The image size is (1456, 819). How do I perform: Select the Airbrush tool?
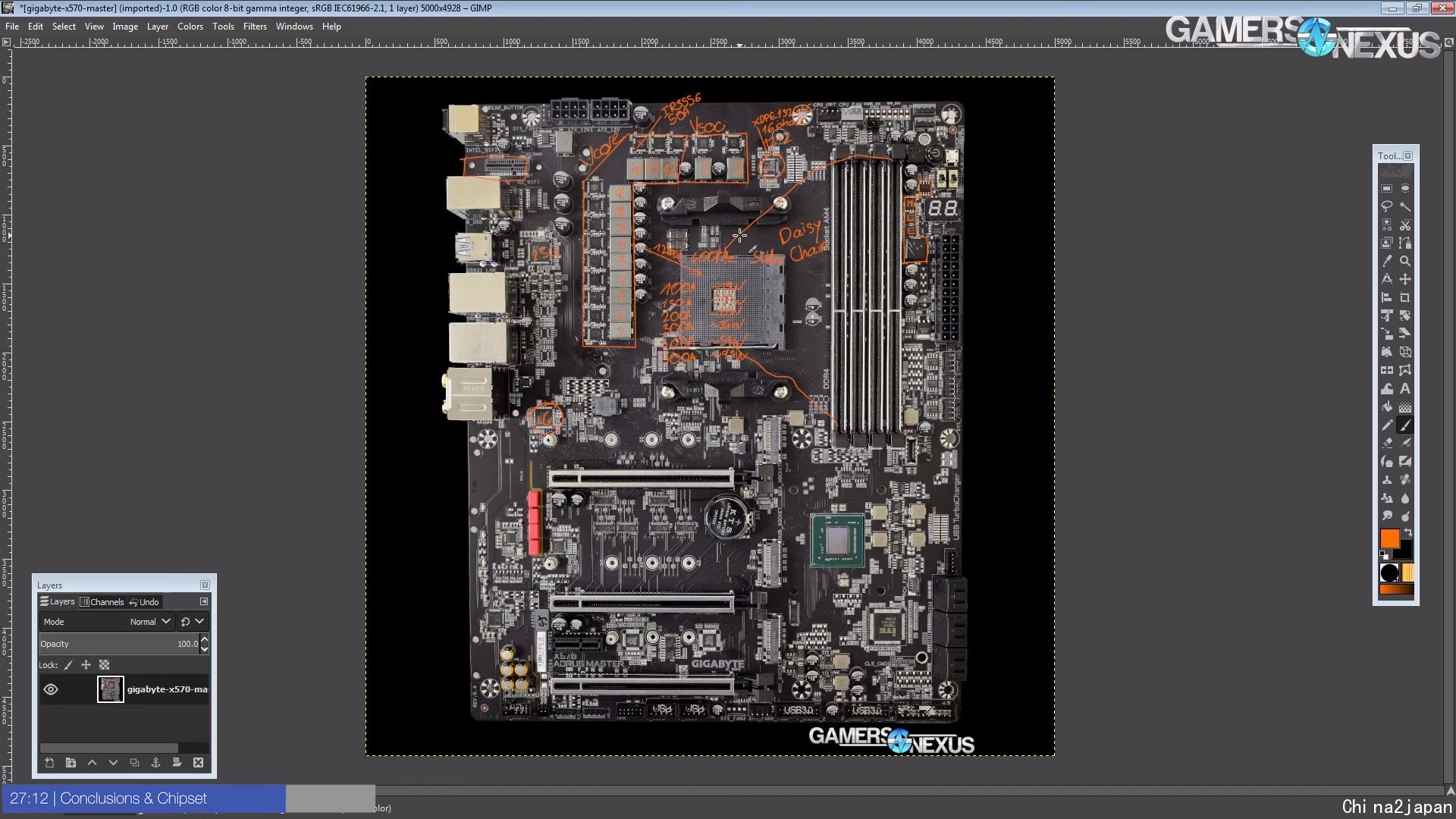(x=1405, y=443)
